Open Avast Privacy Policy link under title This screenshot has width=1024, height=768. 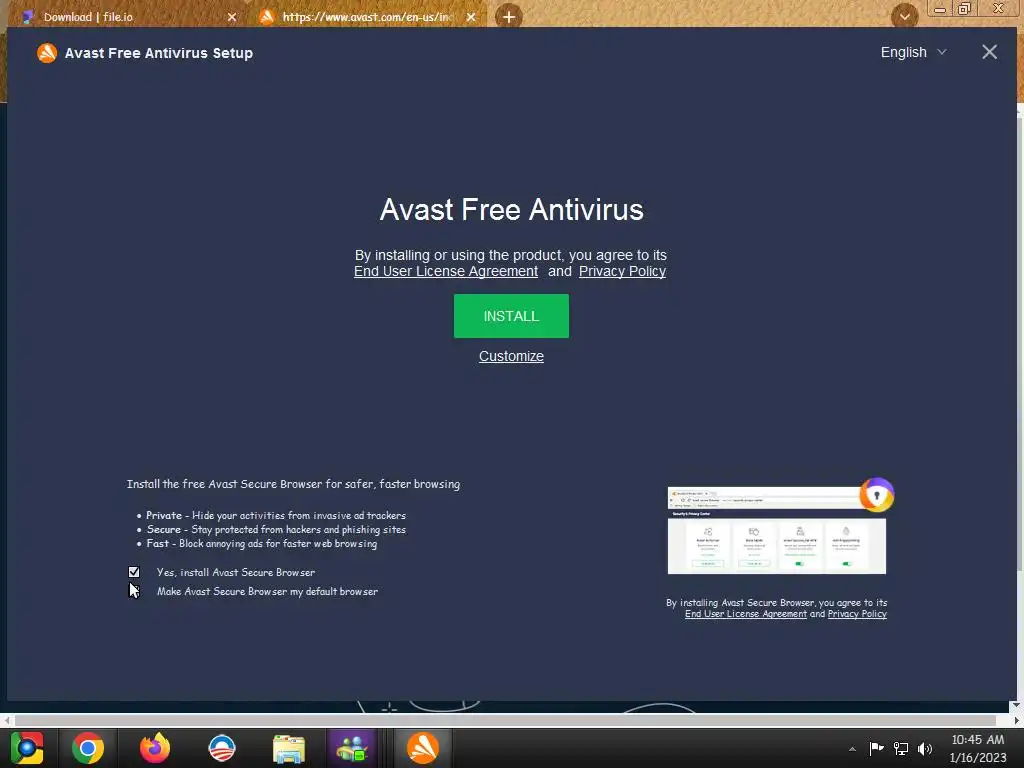(x=622, y=272)
